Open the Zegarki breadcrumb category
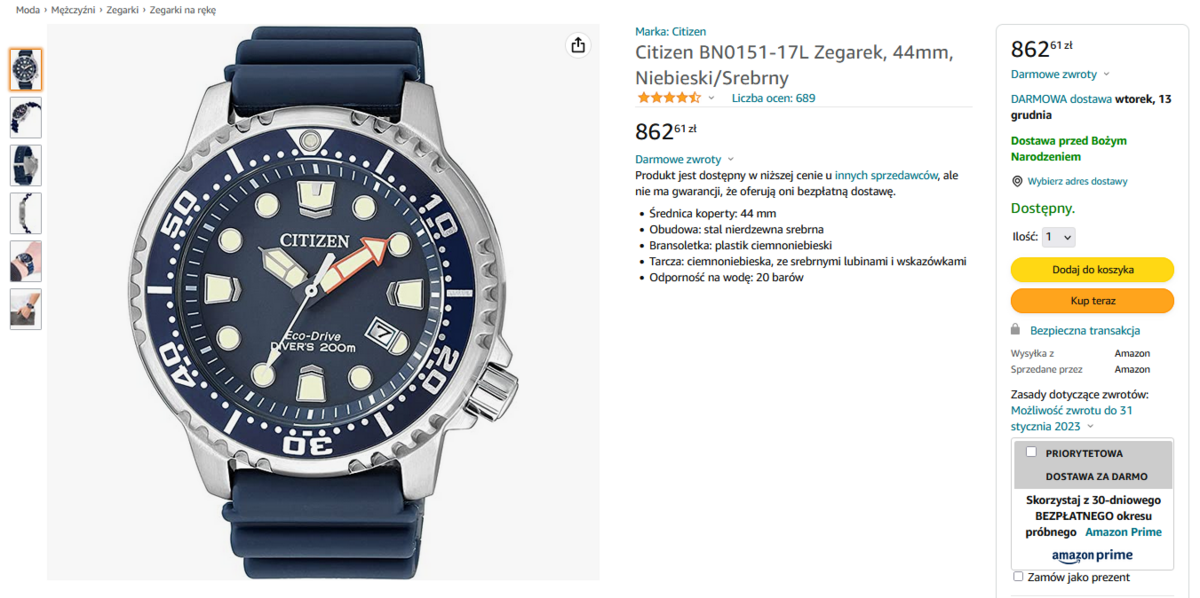 click(x=122, y=10)
